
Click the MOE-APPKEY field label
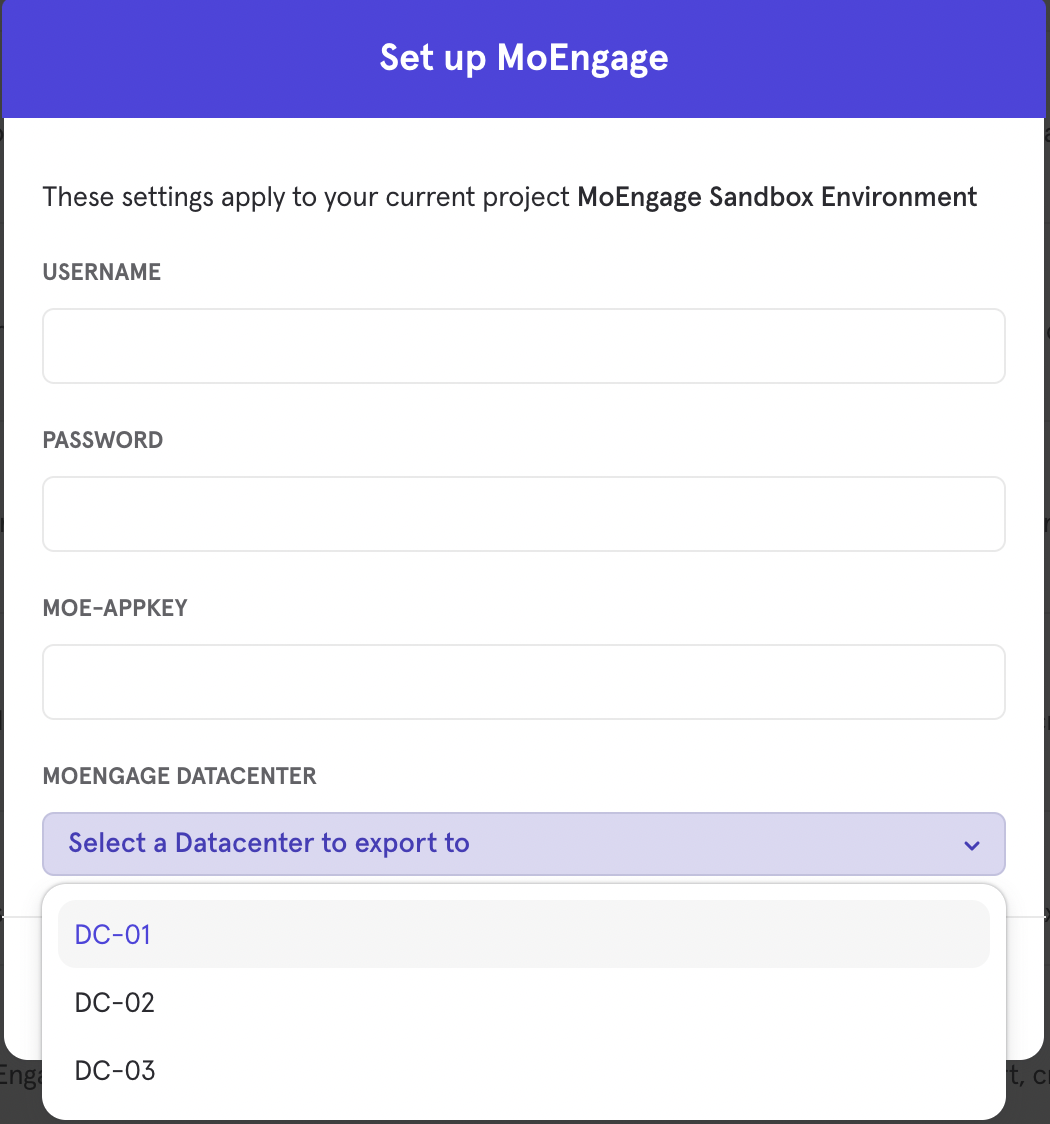point(115,608)
